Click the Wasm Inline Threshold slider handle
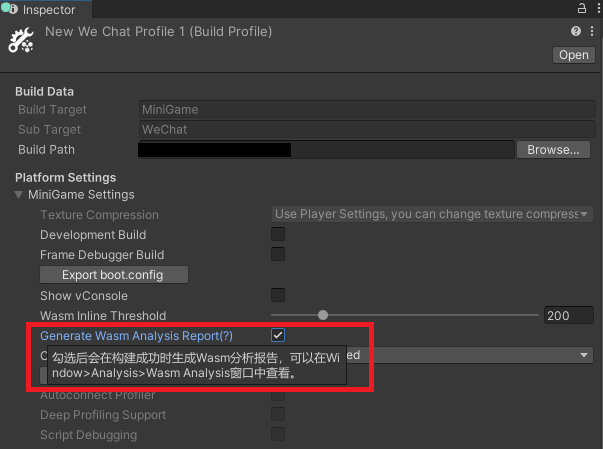This screenshot has height=449, width=603. 322,315
